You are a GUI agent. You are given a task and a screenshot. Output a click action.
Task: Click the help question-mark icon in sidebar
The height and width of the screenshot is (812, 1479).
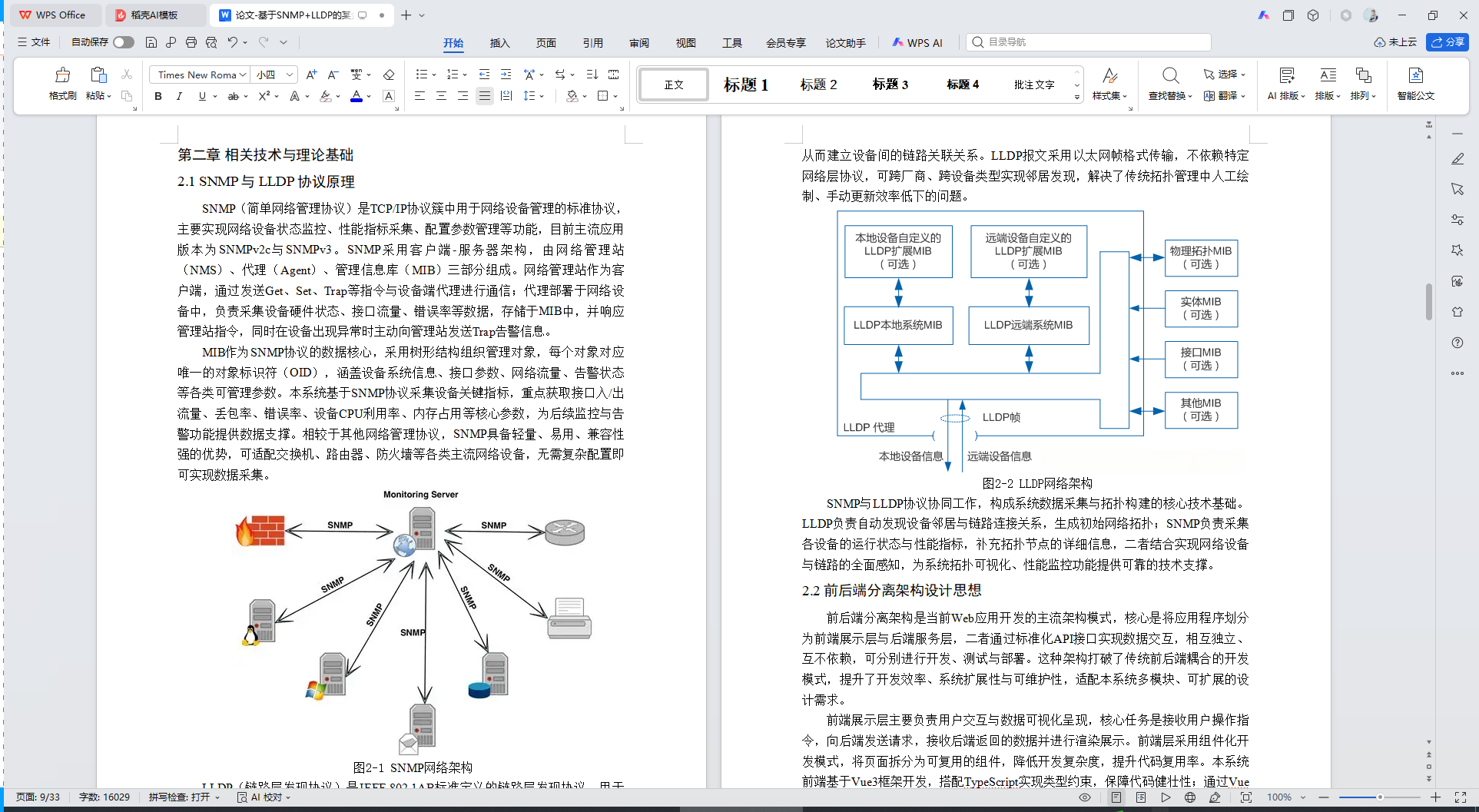tap(1457, 343)
